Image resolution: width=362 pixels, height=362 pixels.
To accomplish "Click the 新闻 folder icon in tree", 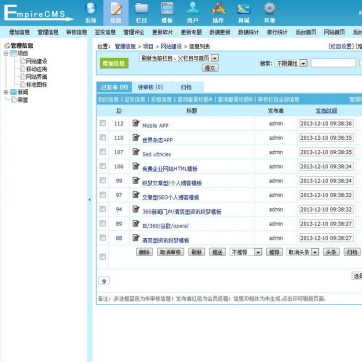I will [x=13, y=92].
